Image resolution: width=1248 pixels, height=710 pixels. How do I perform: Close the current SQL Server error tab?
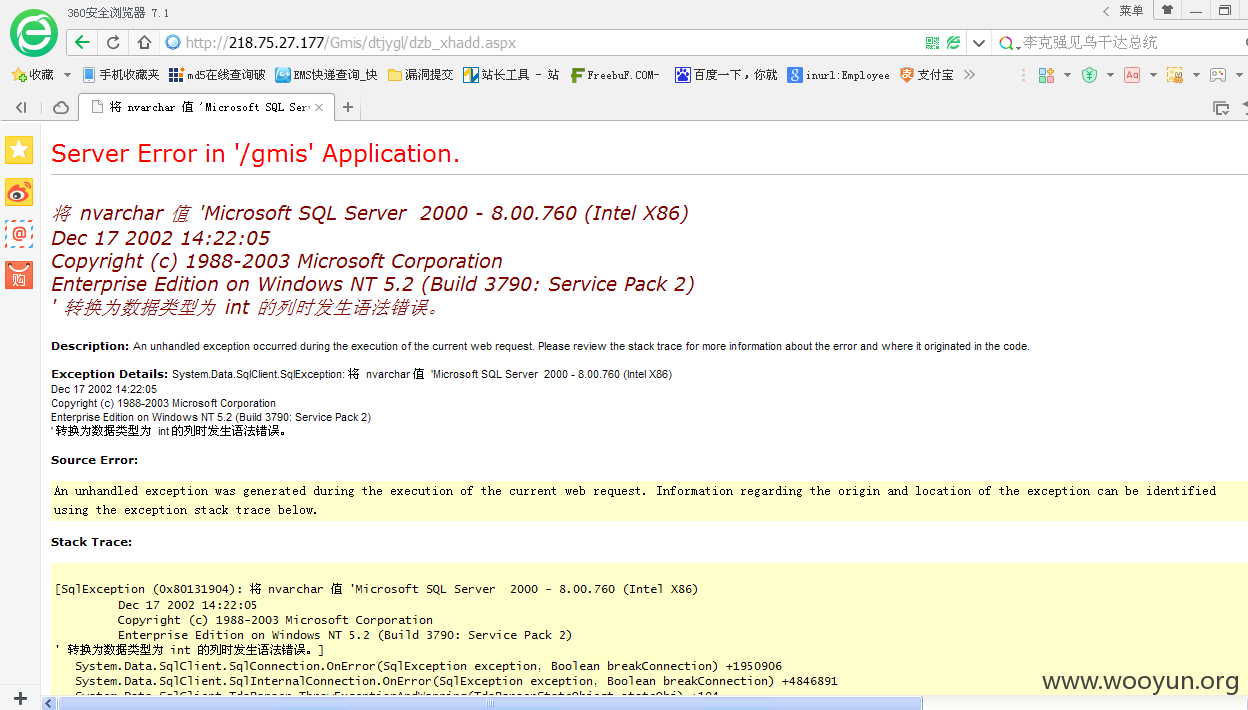319,107
